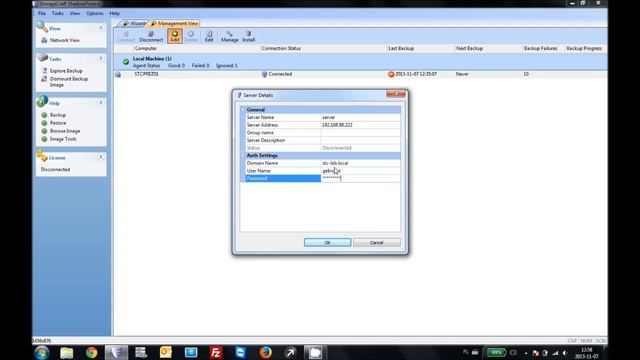Click the Connection Status column header
The image size is (640, 360).
click(x=323, y=49)
